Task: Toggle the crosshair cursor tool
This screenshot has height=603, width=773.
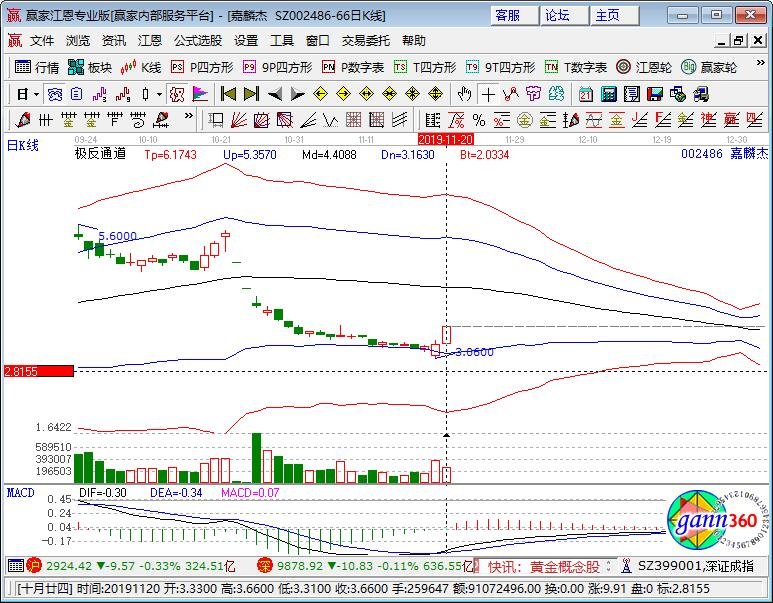Action: [489, 94]
